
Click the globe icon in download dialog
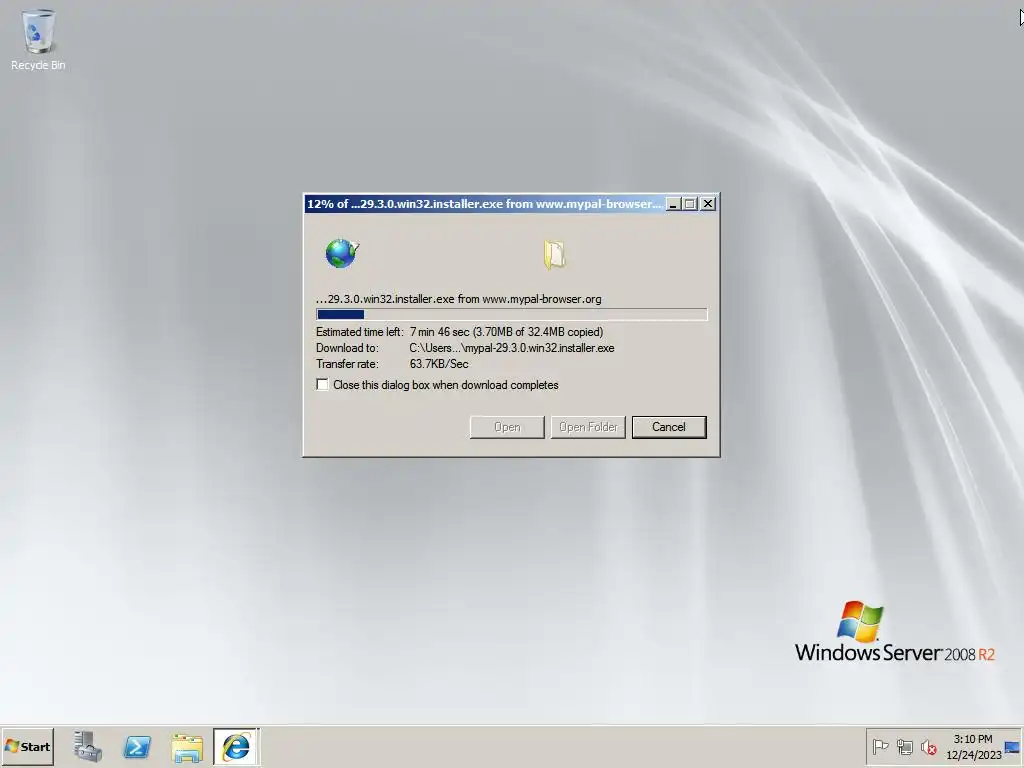point(342,253)
